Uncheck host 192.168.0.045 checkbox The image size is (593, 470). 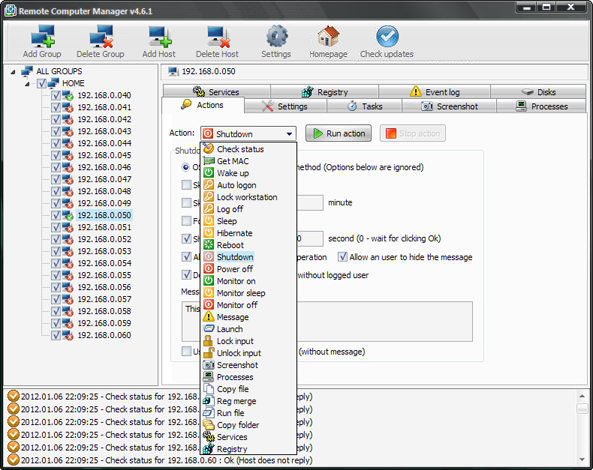56,155
